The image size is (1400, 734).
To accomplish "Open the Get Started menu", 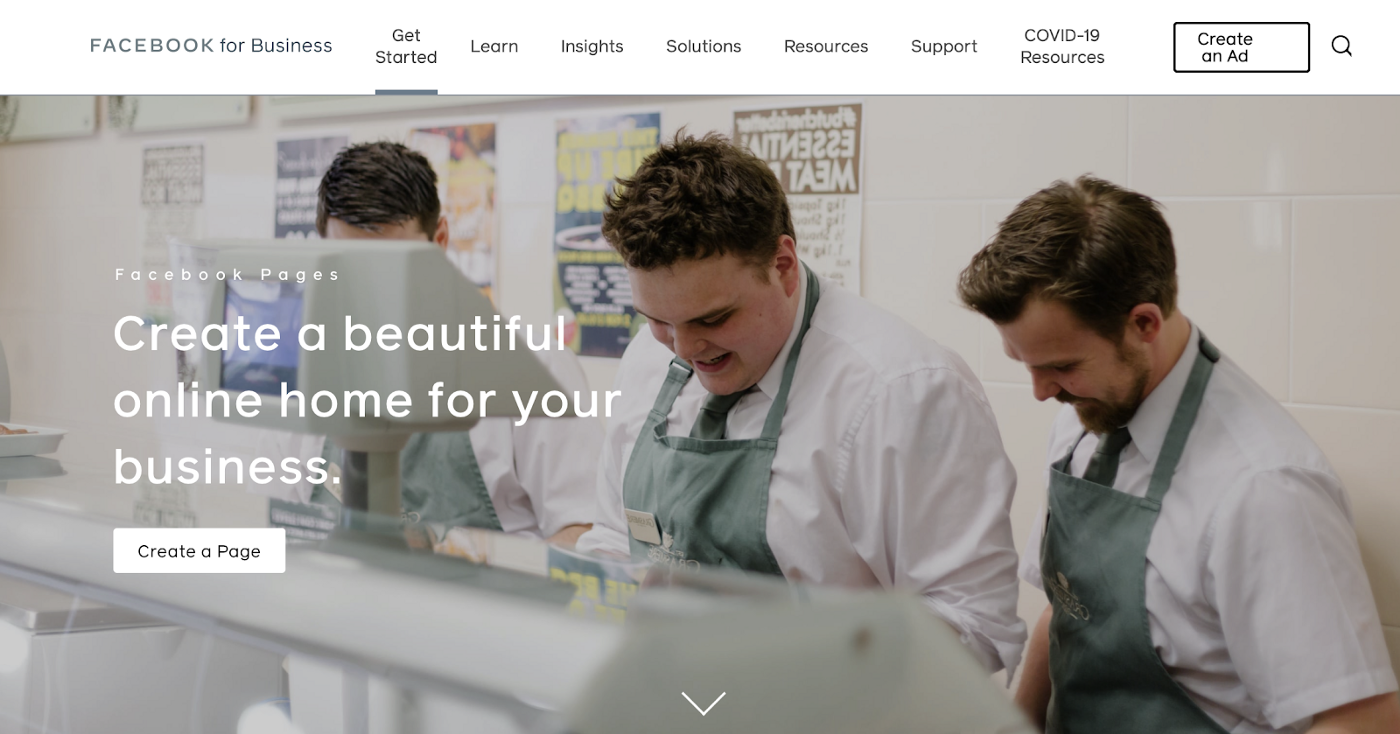I will [406, 46].
